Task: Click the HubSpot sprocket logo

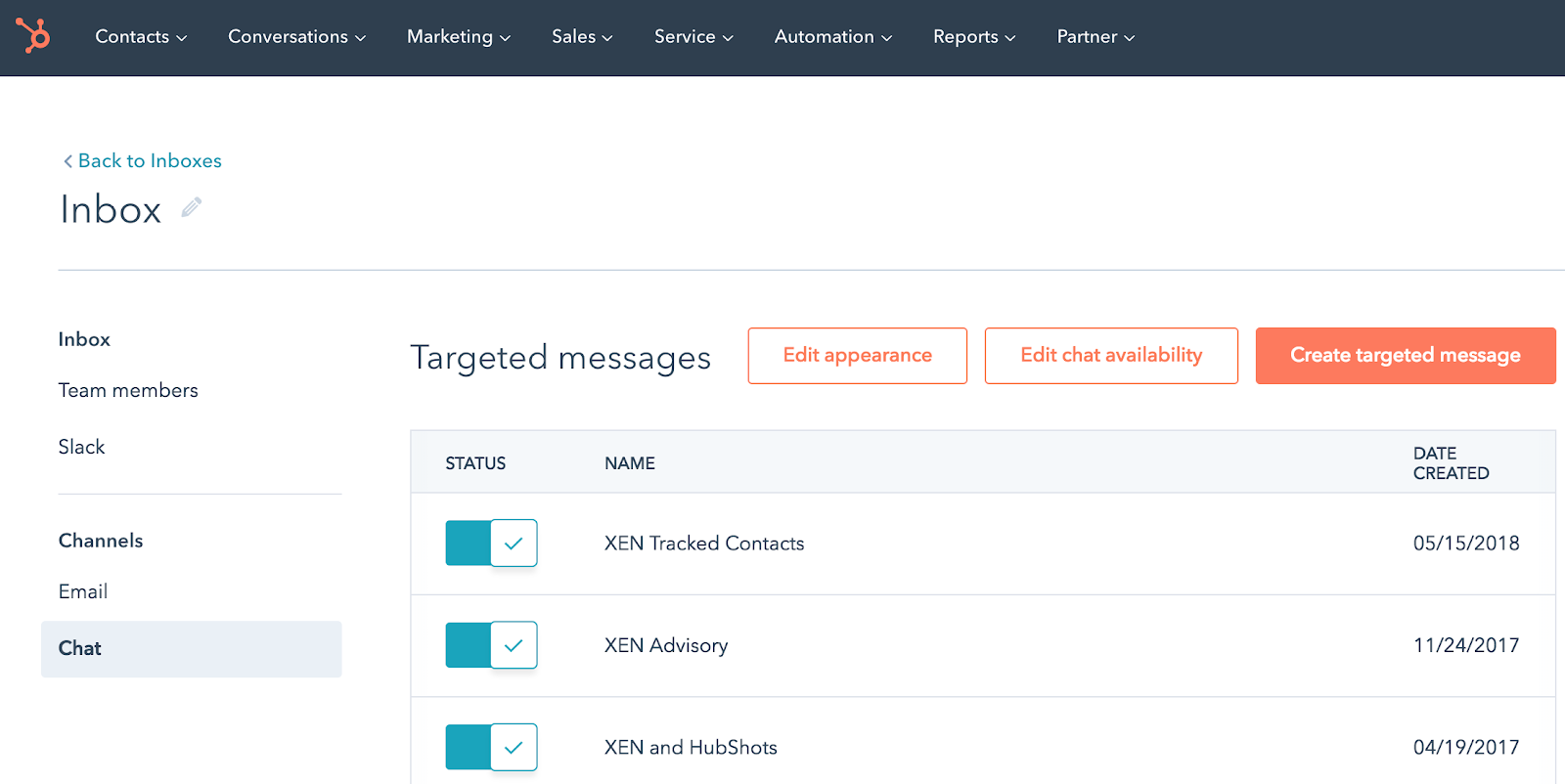Action: click(x=33, y=36)
